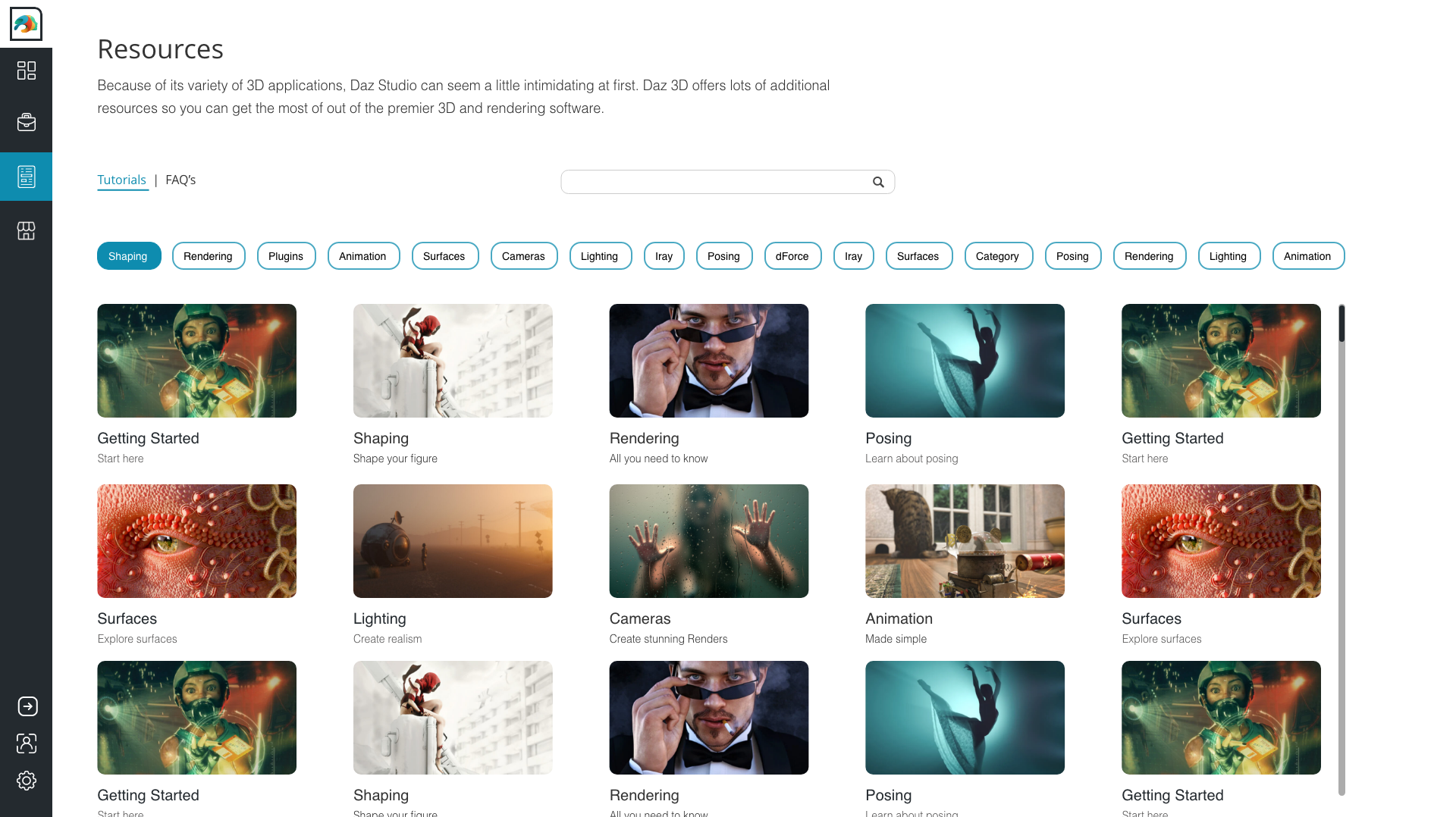
Task: Click the 'Create realism' subtitle text
Action: (x=388, y=639)
